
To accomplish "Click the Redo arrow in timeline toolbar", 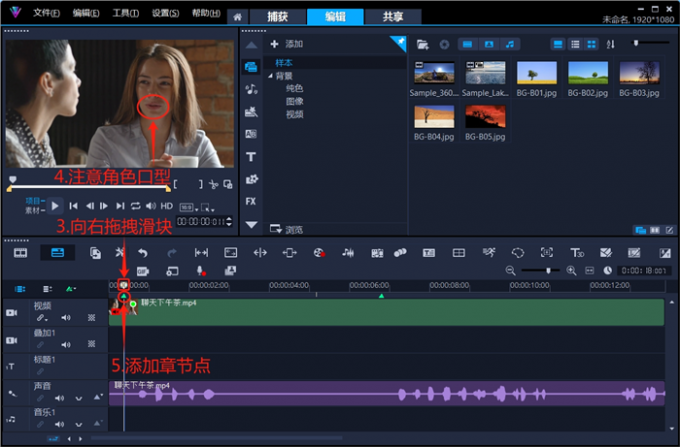I will click(172, 253).
